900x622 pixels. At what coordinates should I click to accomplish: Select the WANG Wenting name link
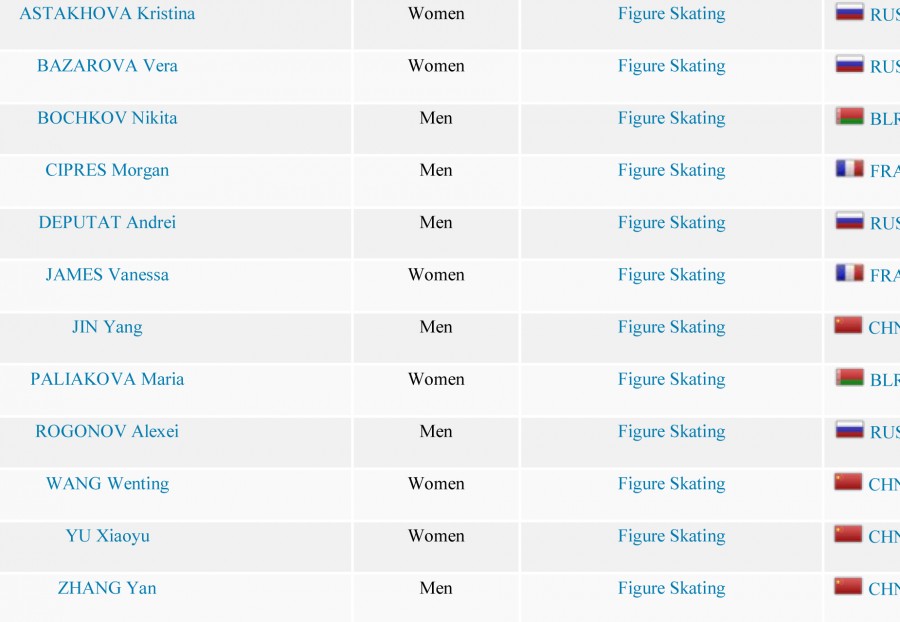[107, 483]
